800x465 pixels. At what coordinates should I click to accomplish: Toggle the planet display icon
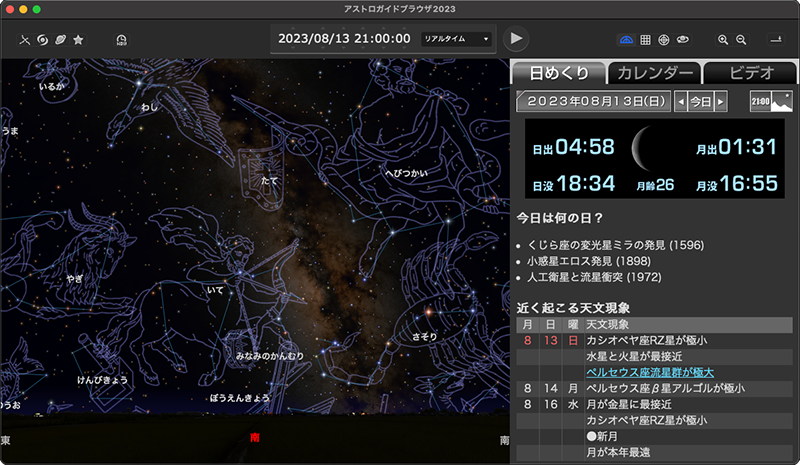pyautogui.click(x=60, y=40)
